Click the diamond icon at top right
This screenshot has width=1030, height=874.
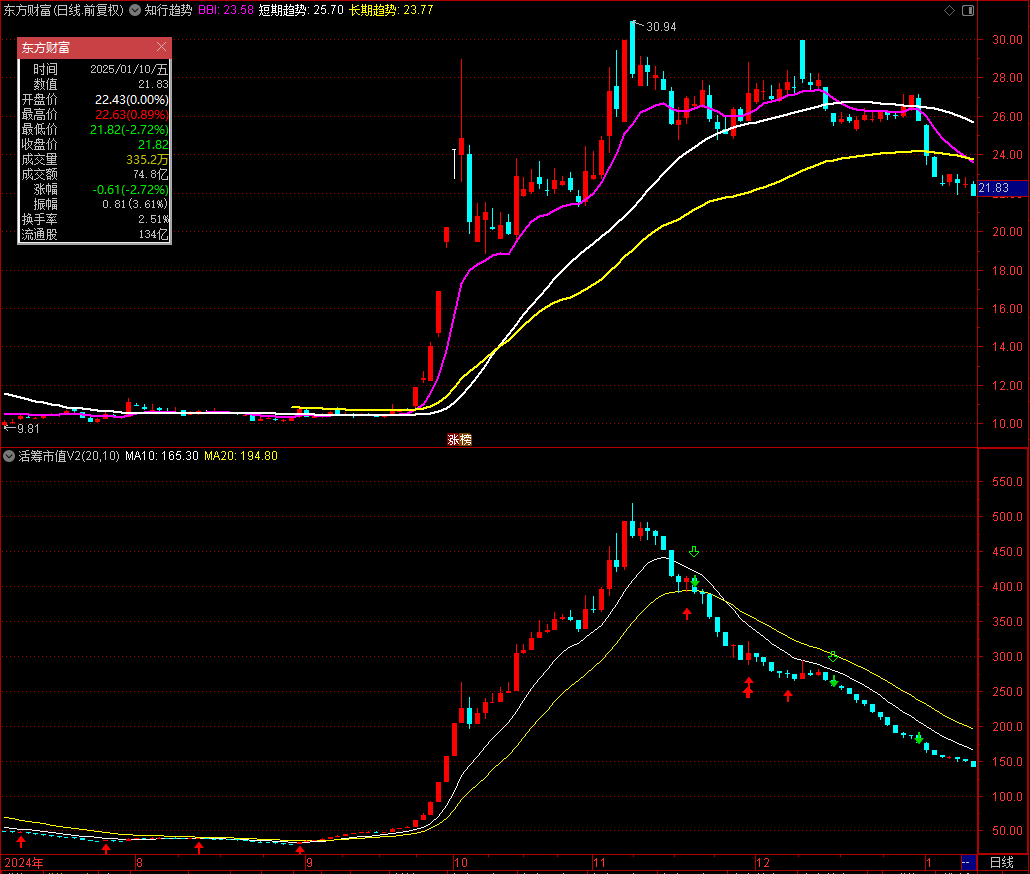(x=949, y=10)
